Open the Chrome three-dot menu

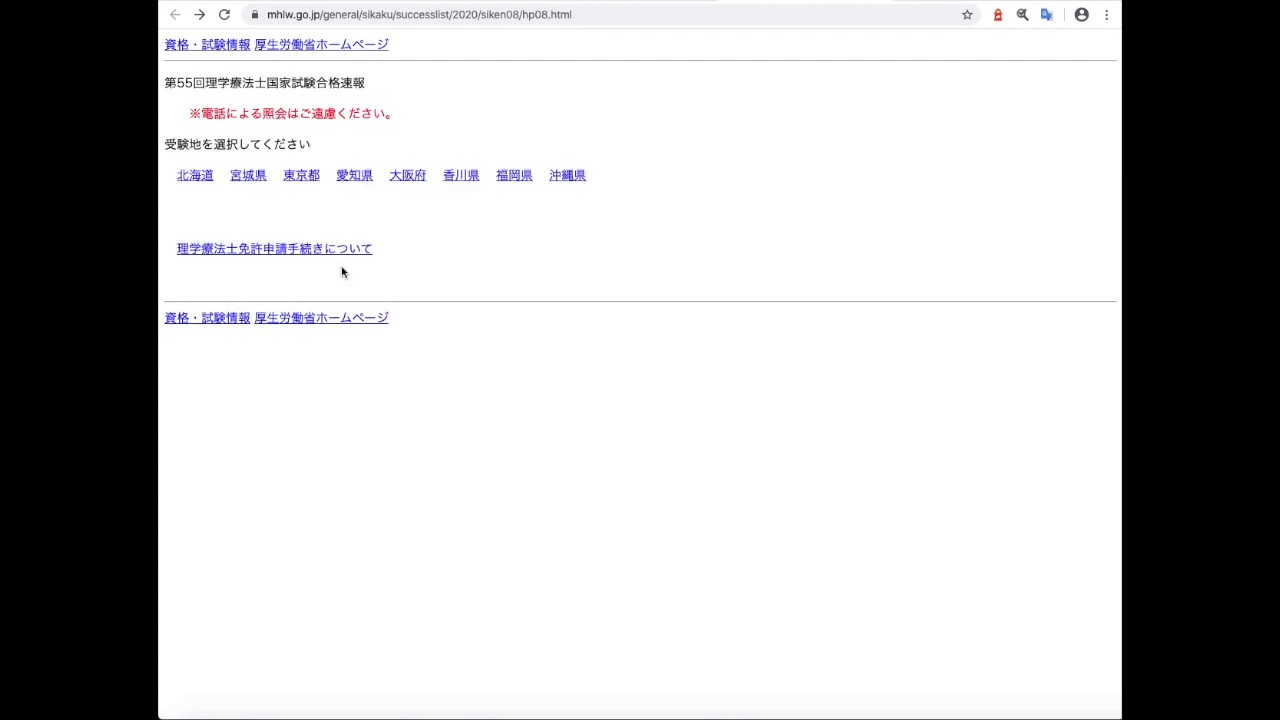point(1107,15)
